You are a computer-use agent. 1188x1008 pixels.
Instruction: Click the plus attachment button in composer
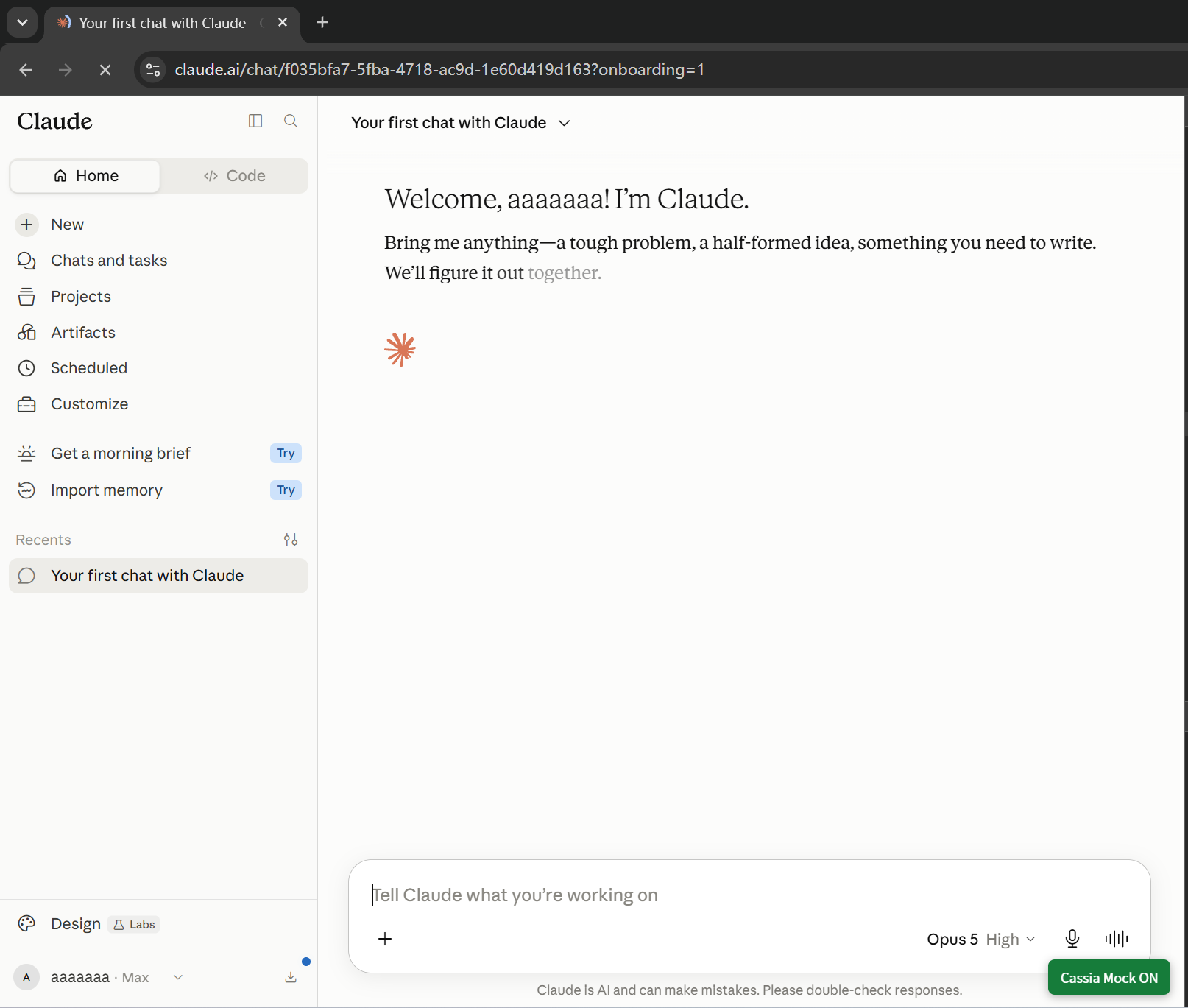point(385,939)
